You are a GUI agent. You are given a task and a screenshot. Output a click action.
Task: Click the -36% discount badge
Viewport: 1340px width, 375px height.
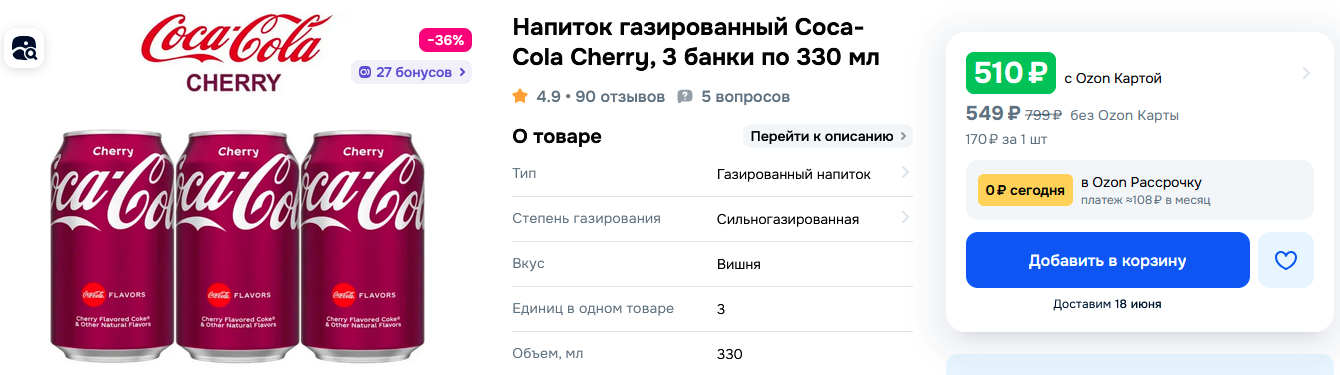445,40
